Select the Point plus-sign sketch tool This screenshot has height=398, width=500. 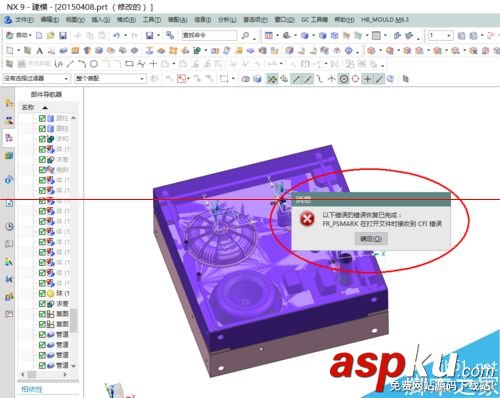click(153, 64)
